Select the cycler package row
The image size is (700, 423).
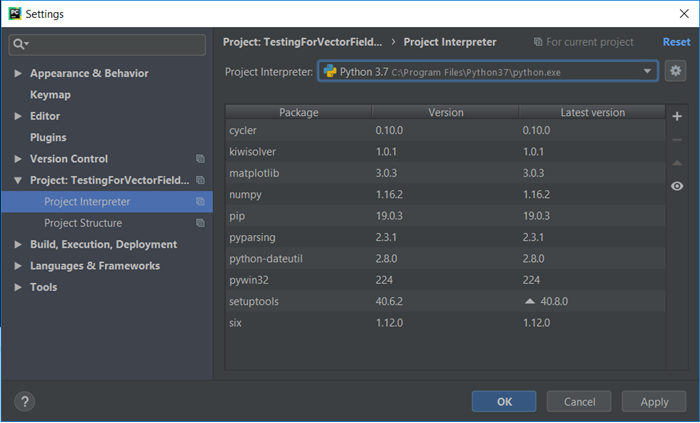[445, 130]
